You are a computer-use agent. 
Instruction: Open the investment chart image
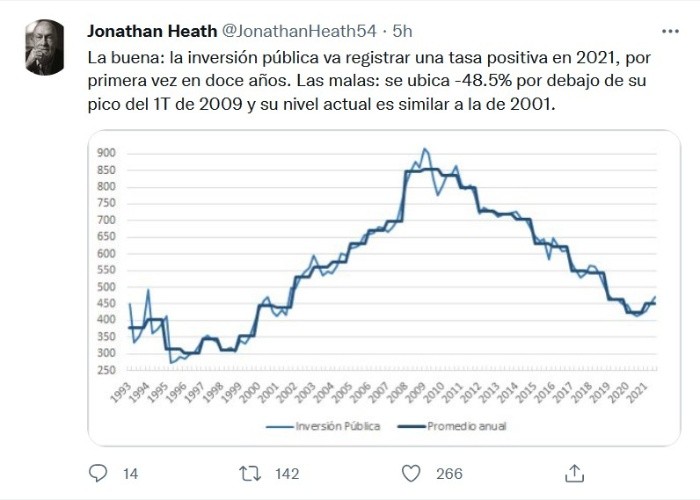tap(377, 290)
